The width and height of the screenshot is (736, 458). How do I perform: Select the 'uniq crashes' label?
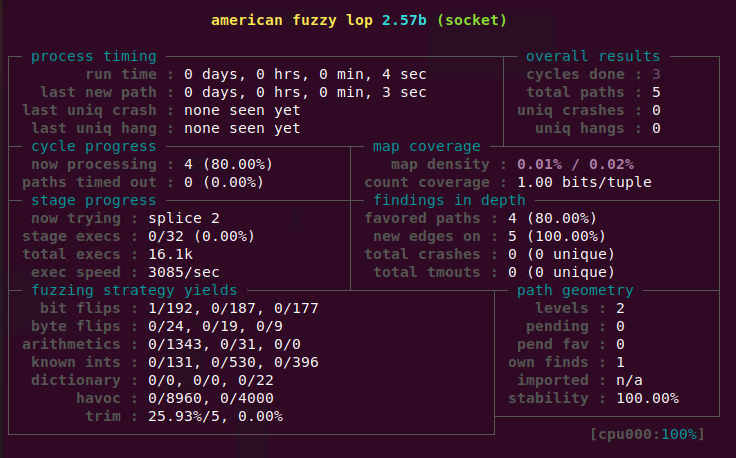571,110
